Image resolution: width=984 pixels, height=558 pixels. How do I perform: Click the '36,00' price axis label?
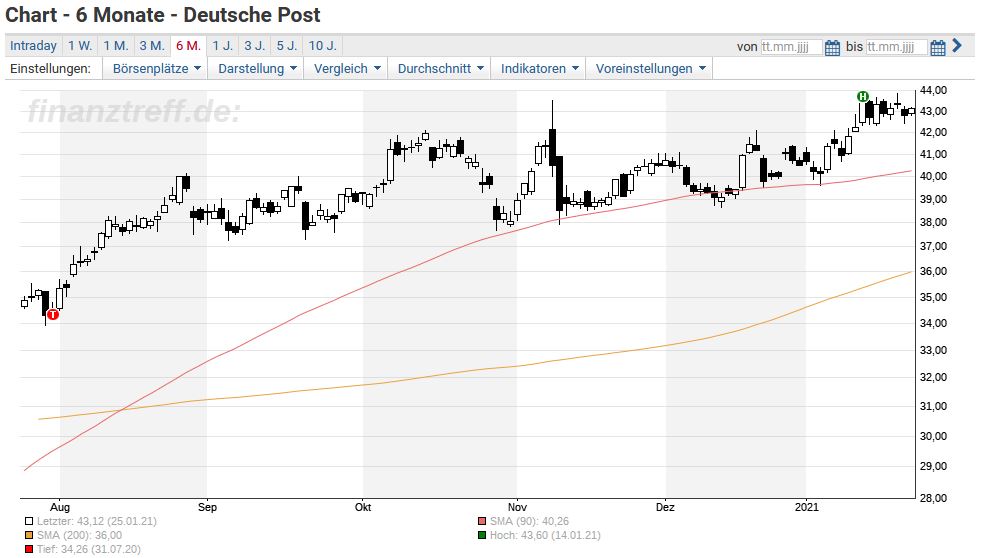tap(933, 272)
